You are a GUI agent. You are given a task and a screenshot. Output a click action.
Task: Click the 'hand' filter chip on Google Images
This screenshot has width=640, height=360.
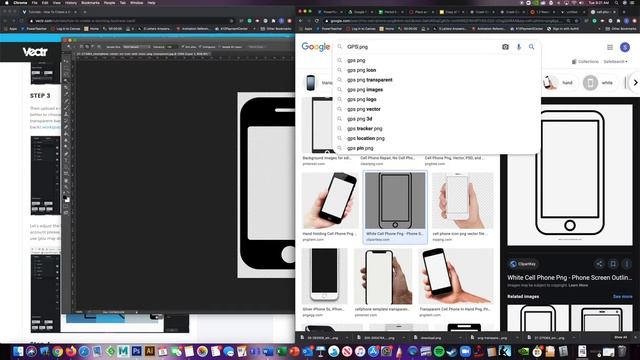(559, 83)
